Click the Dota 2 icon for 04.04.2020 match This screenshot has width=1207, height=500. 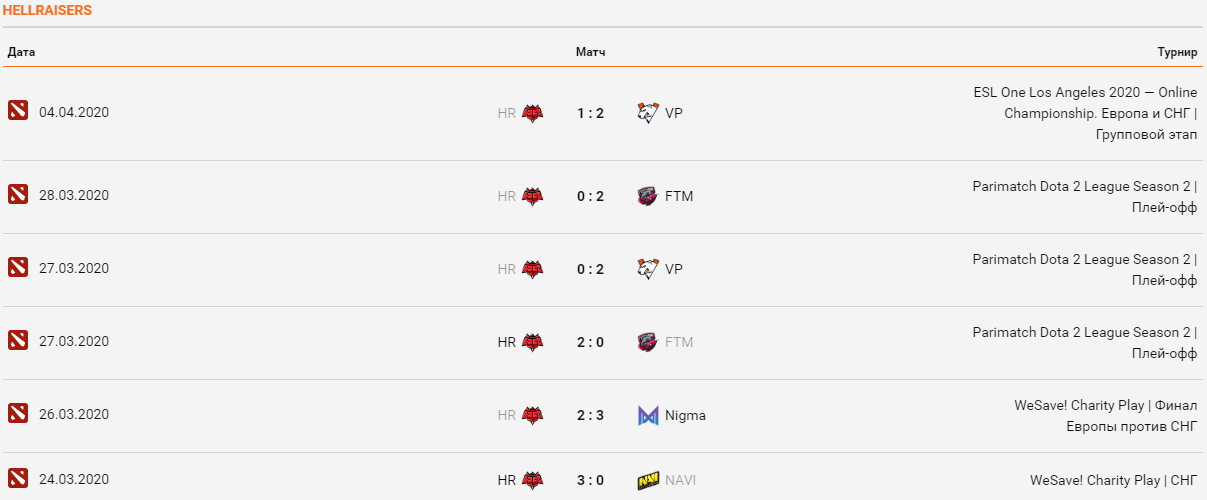pyautogui.click(x=18, y=111)
